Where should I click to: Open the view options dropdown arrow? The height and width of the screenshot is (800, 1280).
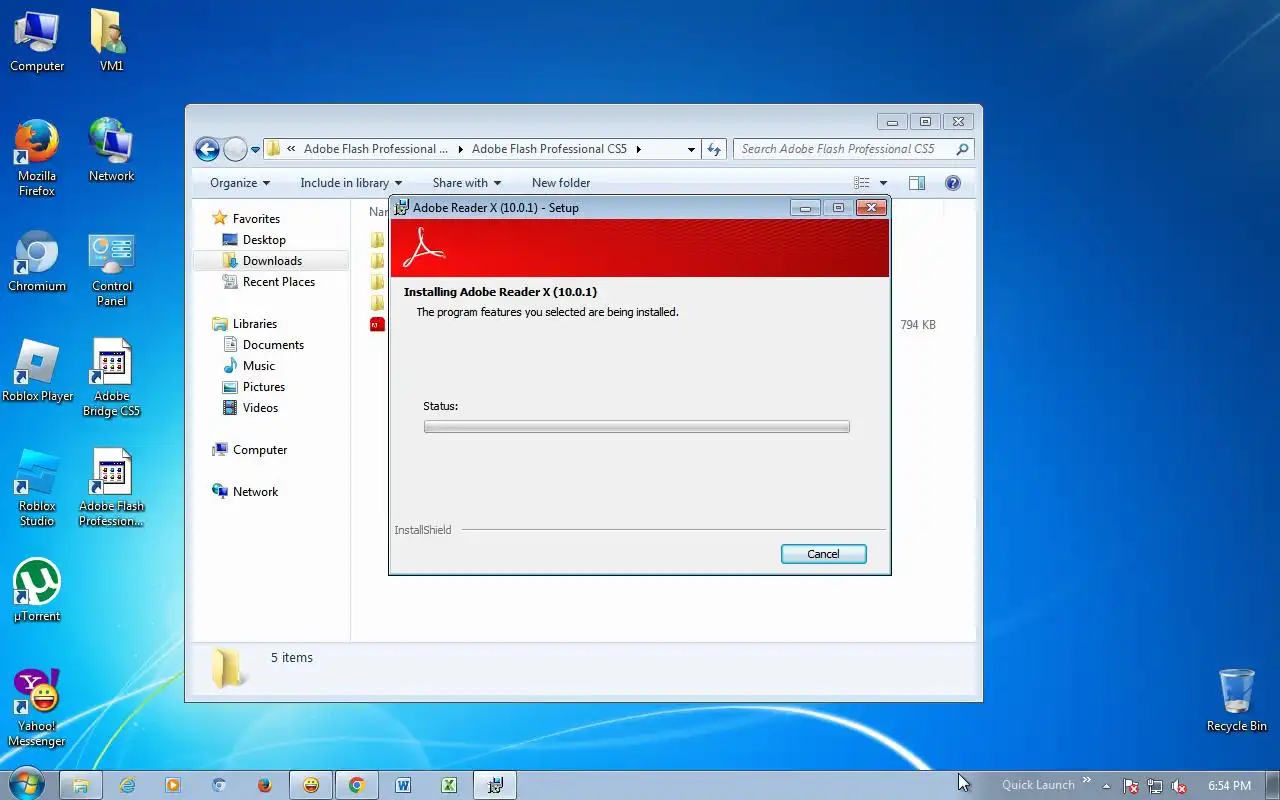click(883, 183)
